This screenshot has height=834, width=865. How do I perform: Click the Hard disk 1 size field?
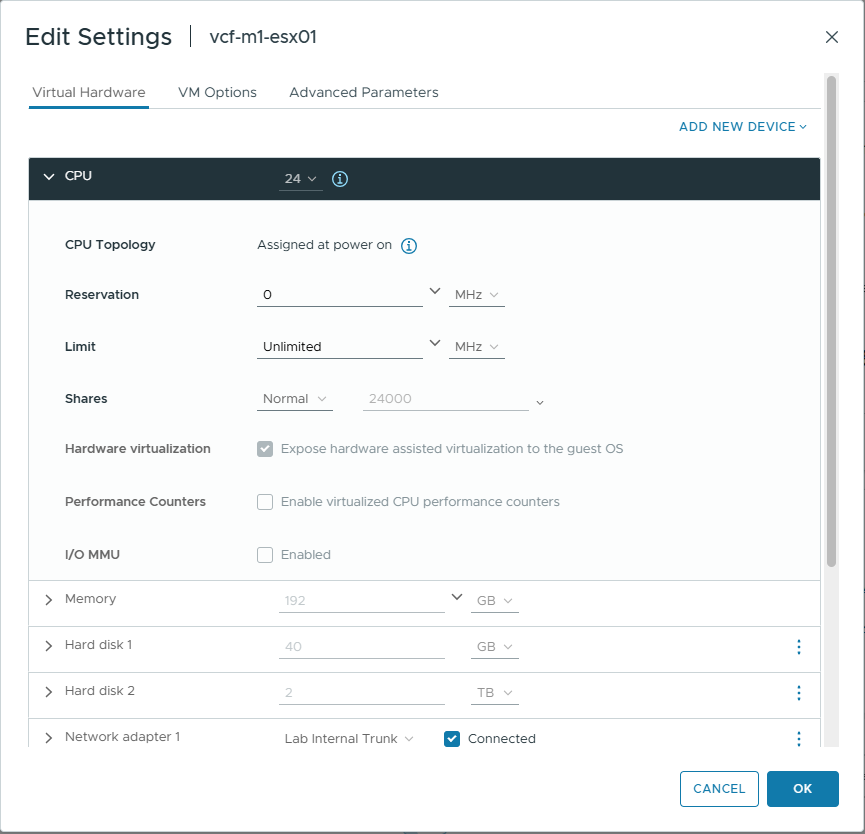coord(362,646)
